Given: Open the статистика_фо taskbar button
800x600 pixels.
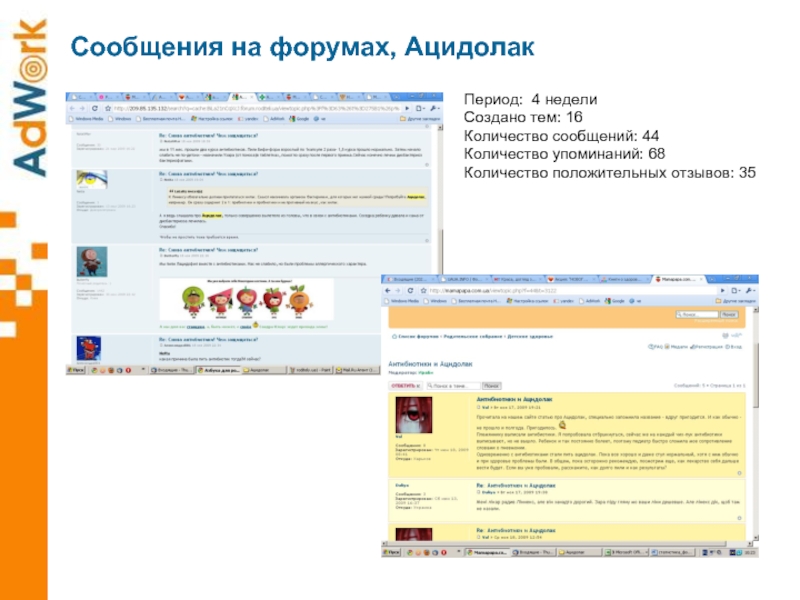Looking at the screenshot, I should (672, 553).
